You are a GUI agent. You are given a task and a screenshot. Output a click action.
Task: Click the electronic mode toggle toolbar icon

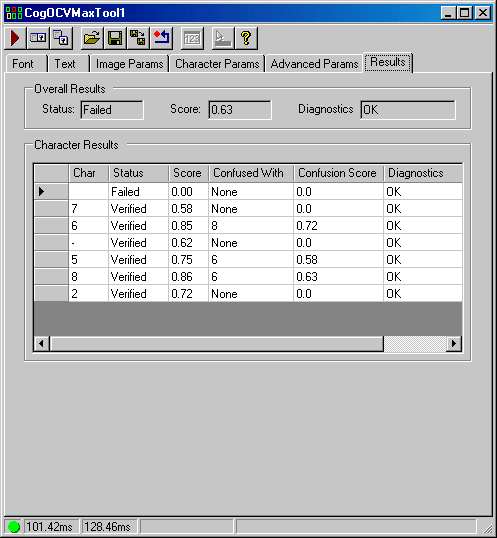pyautogui.click(x=38, y=38)
